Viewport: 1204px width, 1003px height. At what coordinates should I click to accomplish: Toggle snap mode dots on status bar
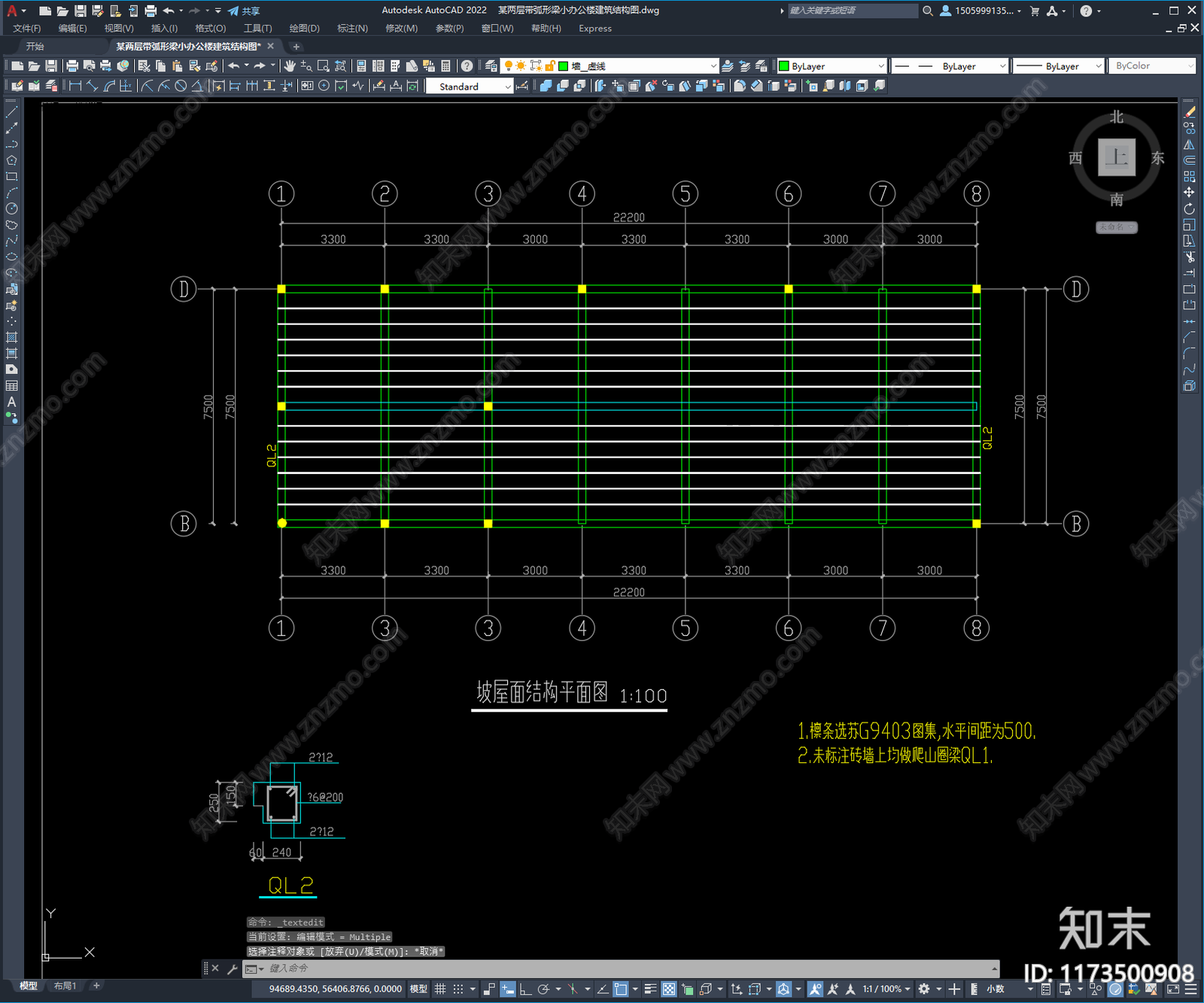[458, 989]
